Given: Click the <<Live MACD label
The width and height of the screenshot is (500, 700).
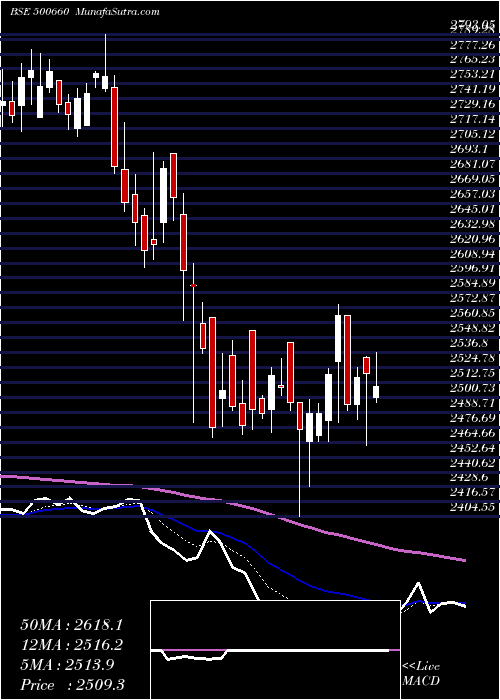Looking at the screenshot, I should [x=421, y=674].
